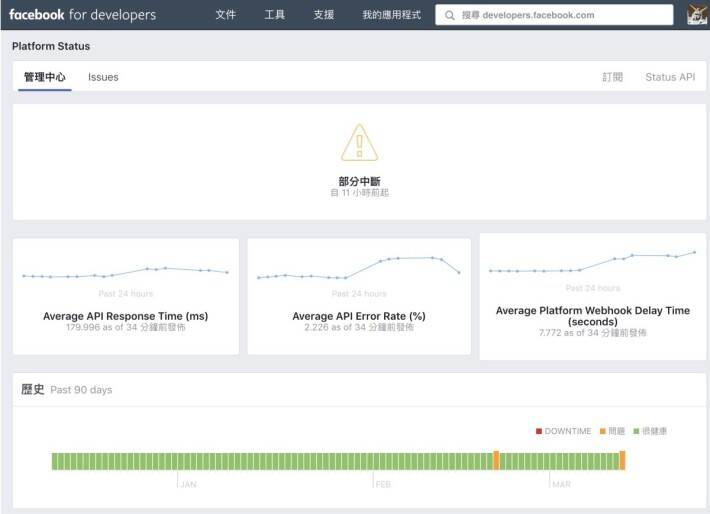Open the 工具 menu
The image size is (710, 514).
click(274, 15)
